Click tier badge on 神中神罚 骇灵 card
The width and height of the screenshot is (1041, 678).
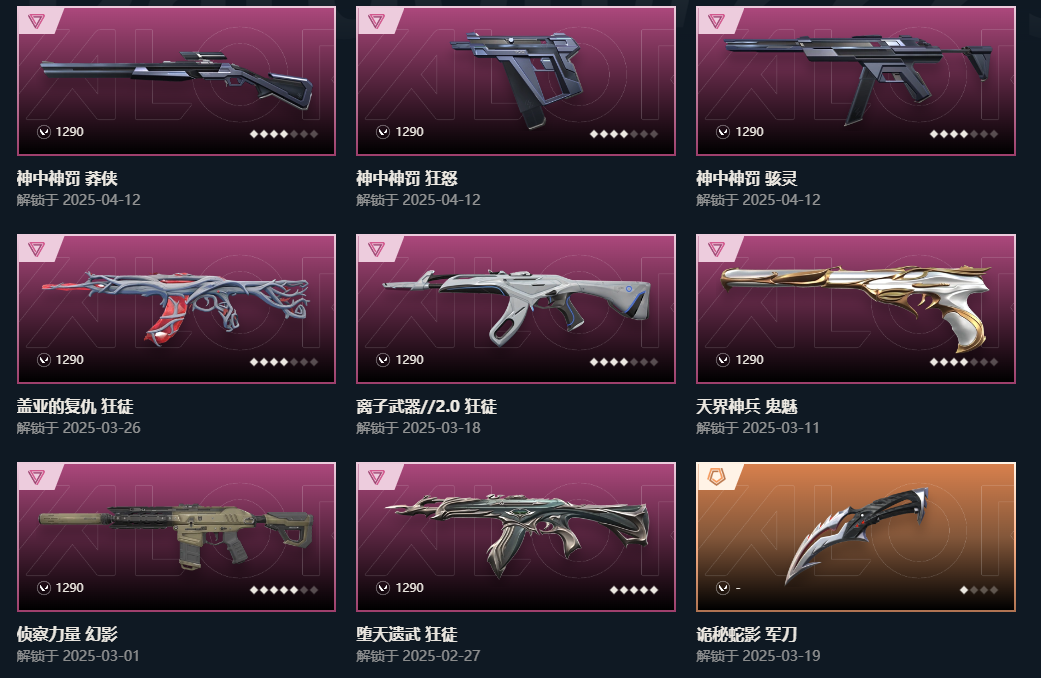pyautogui.click(x=716, y=21)
